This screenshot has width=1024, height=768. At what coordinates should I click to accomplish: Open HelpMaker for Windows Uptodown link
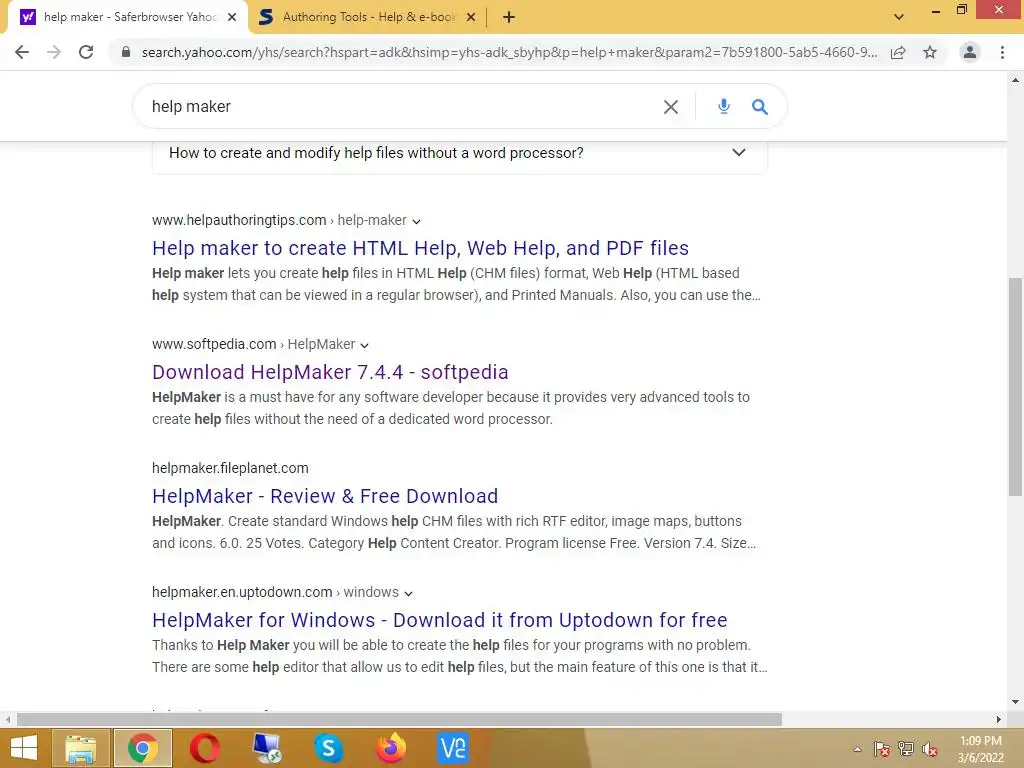click(x=440, y=620)
